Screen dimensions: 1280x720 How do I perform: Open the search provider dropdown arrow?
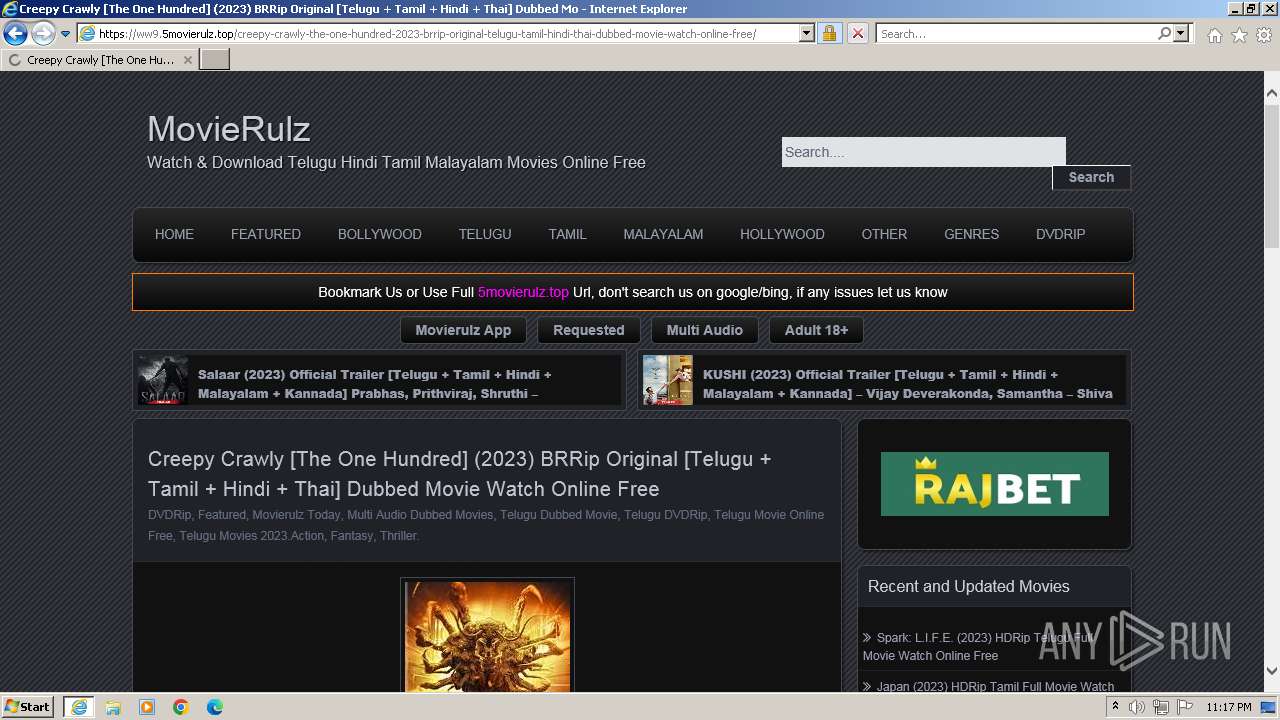[1181, 34]
